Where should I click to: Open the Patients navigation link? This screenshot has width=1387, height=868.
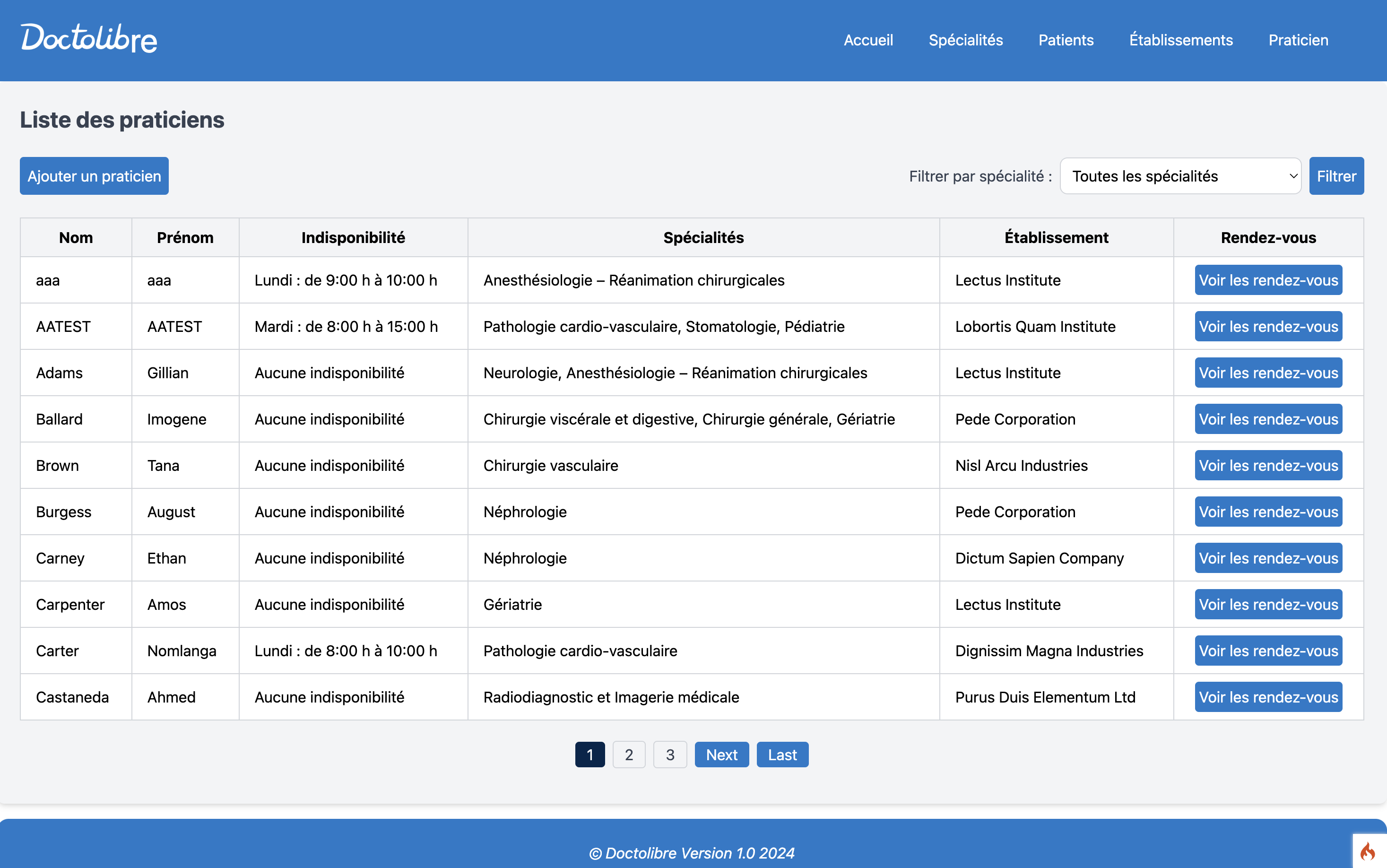click(x=1066, y=40)
